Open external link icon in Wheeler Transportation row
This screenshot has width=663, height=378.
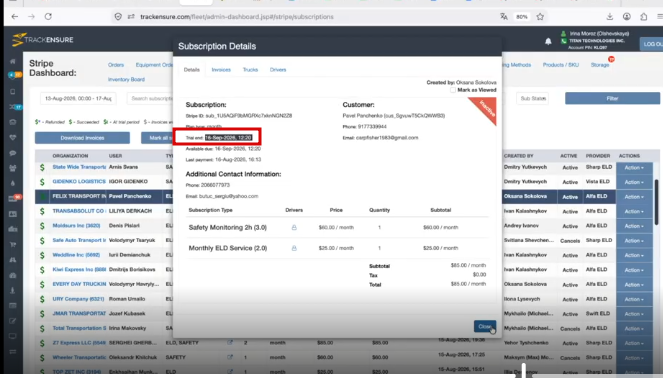click(x=230, y=357)
